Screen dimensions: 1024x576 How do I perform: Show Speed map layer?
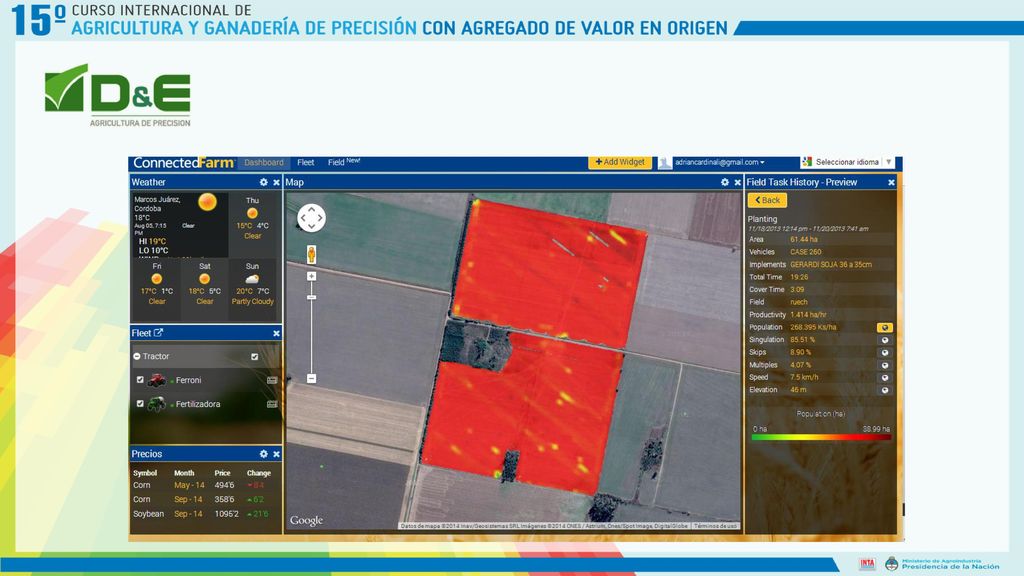click(885, 377)
